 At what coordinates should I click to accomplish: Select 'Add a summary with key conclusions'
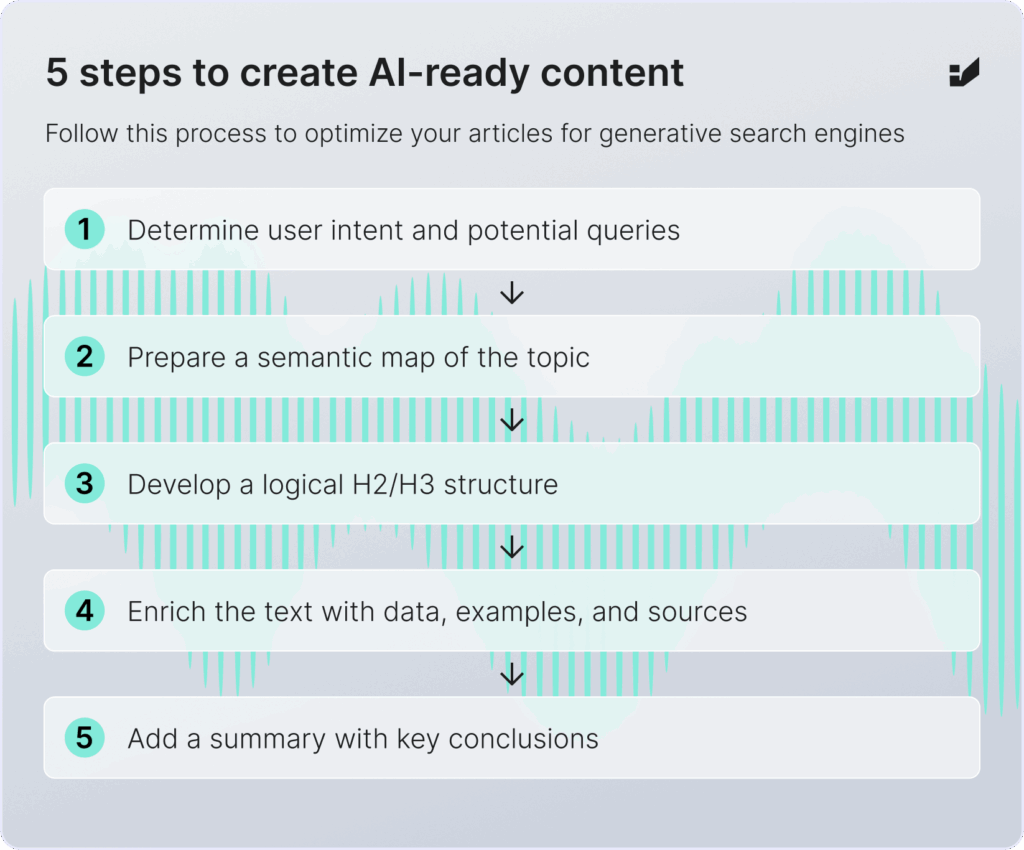pyautogui.click(x=362, y=739)
